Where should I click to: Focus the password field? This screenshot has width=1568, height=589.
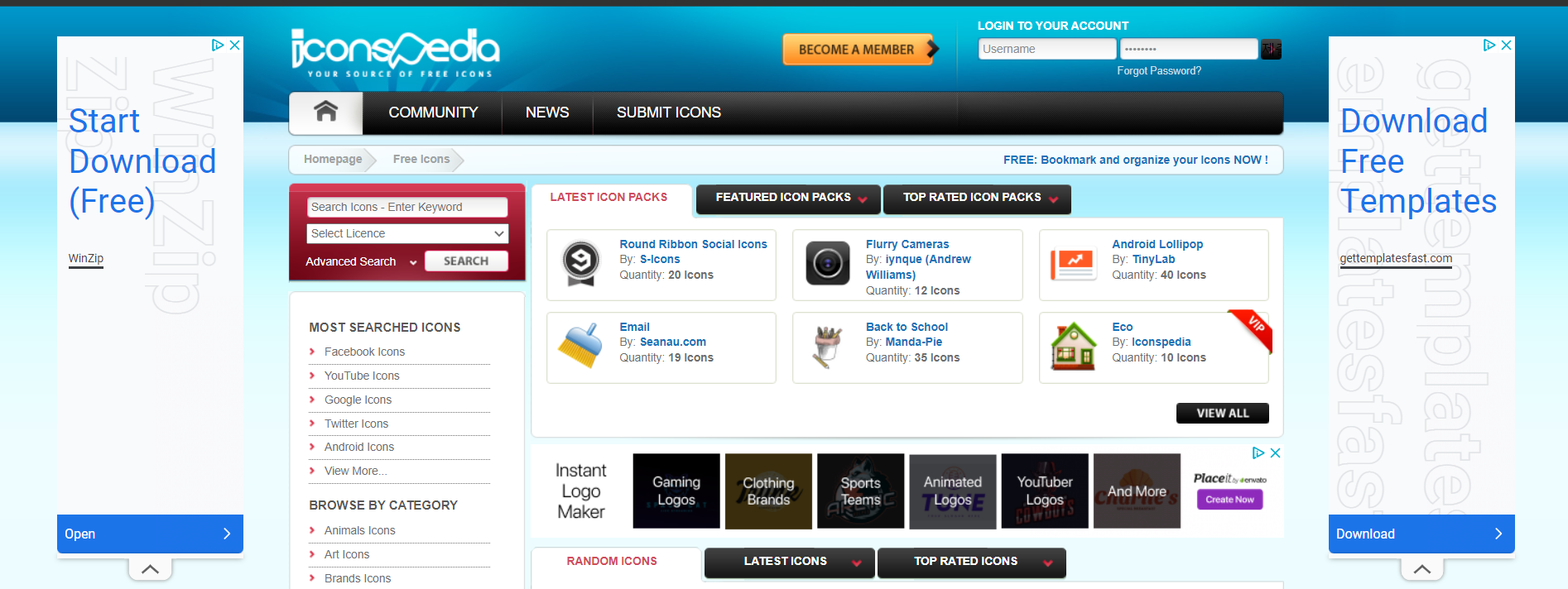coord(1189,49)
